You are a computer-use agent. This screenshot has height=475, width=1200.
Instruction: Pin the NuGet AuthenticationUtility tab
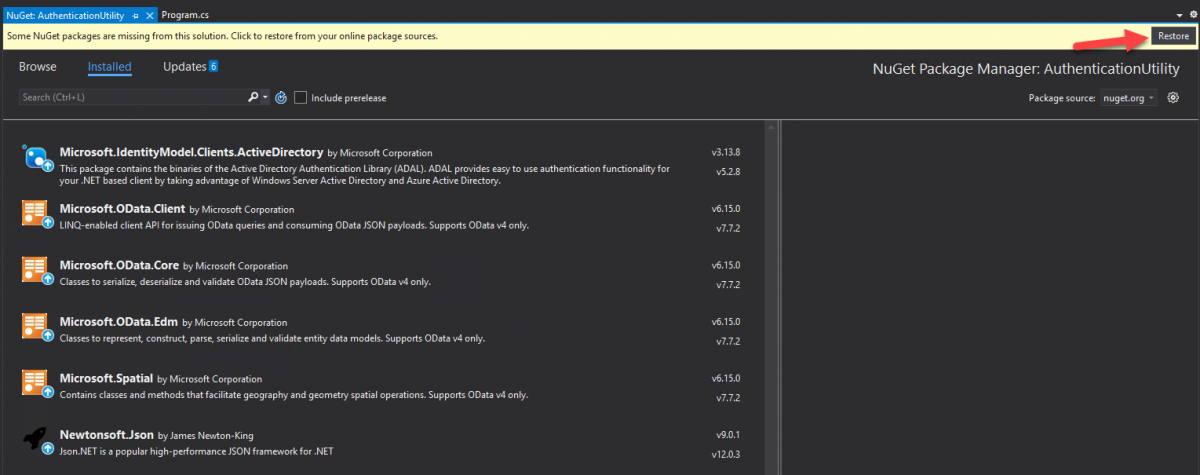pos(135,16)
